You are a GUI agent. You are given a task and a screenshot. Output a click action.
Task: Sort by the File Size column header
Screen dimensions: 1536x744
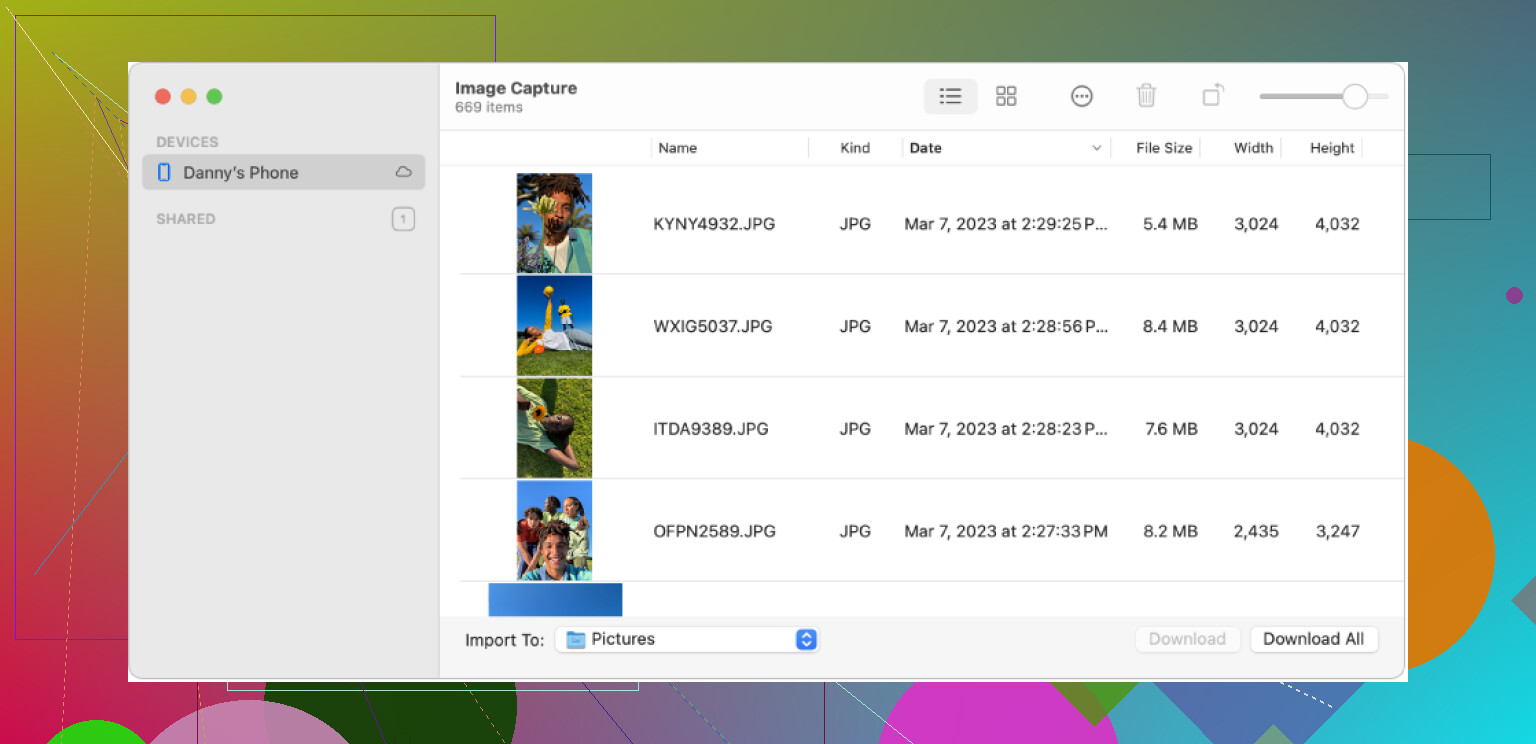pyautogui.click(x=1164, y=148)
